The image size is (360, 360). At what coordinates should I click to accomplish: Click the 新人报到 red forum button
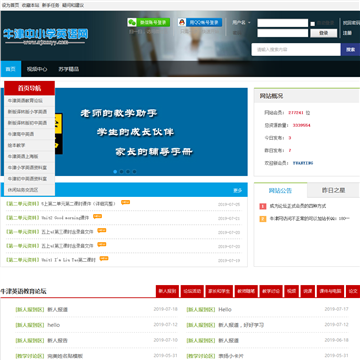pyautogui.click(x=167, y=291)
